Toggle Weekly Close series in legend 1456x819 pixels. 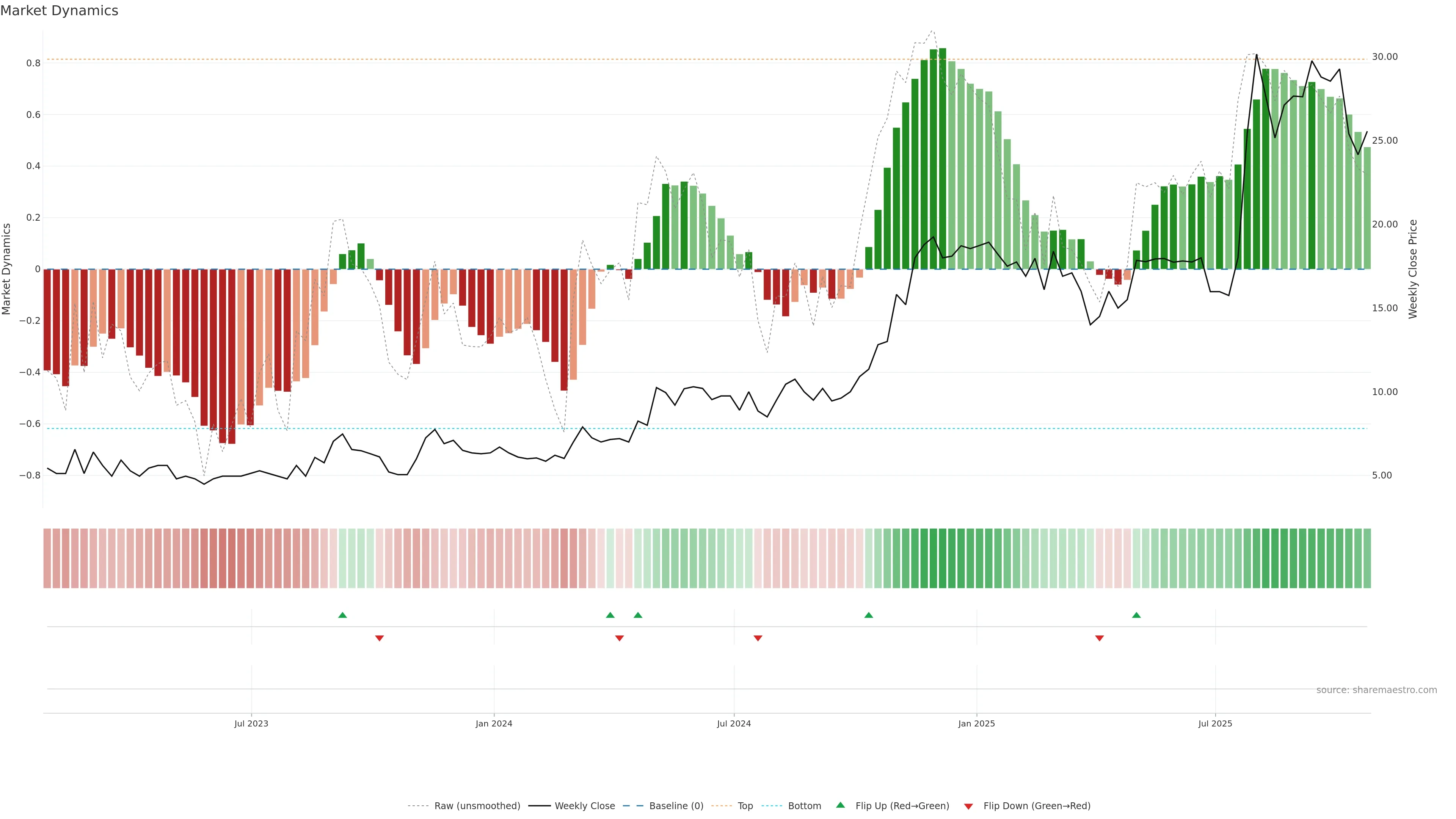point(584,806)
